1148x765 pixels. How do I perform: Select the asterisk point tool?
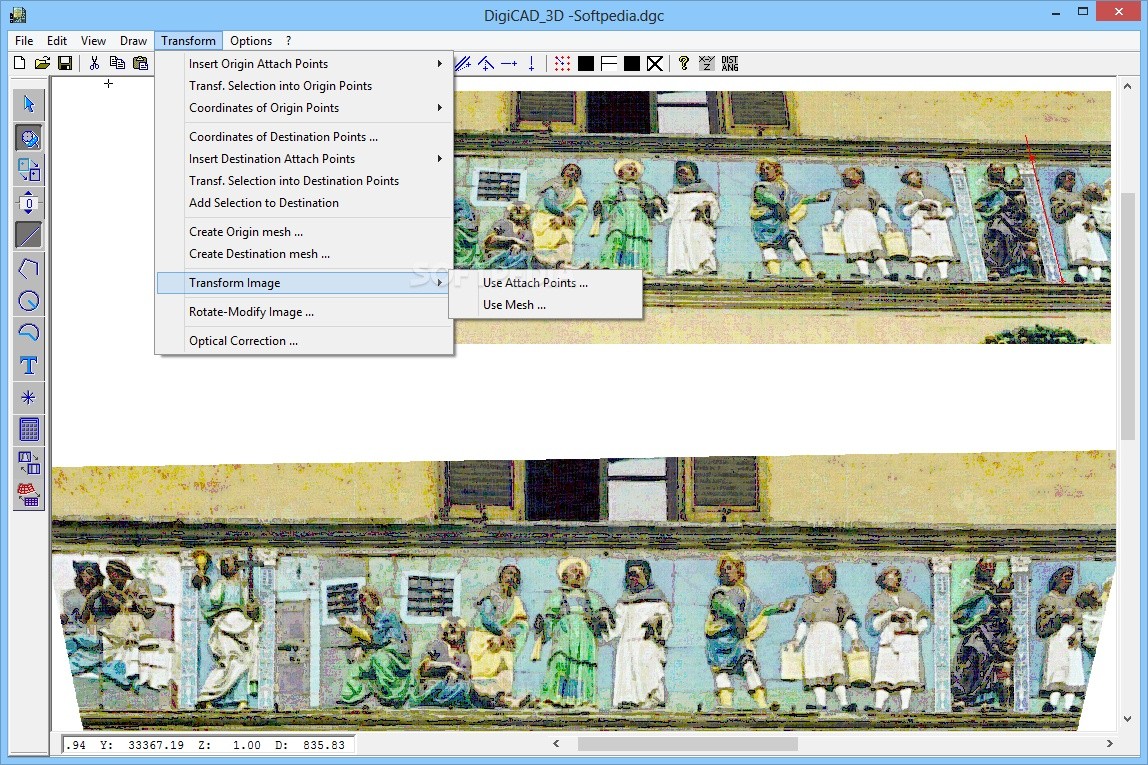tap(29, 398)
